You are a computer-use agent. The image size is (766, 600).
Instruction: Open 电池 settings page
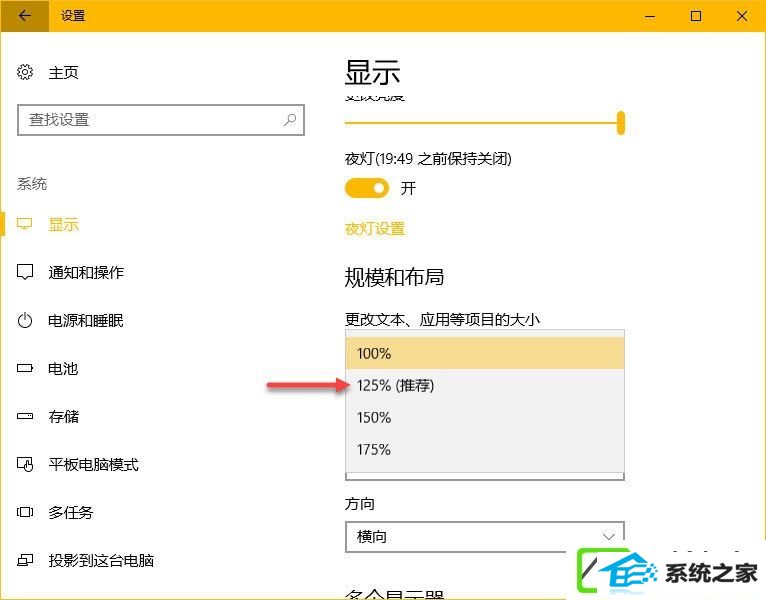click(x=63, y=368)
